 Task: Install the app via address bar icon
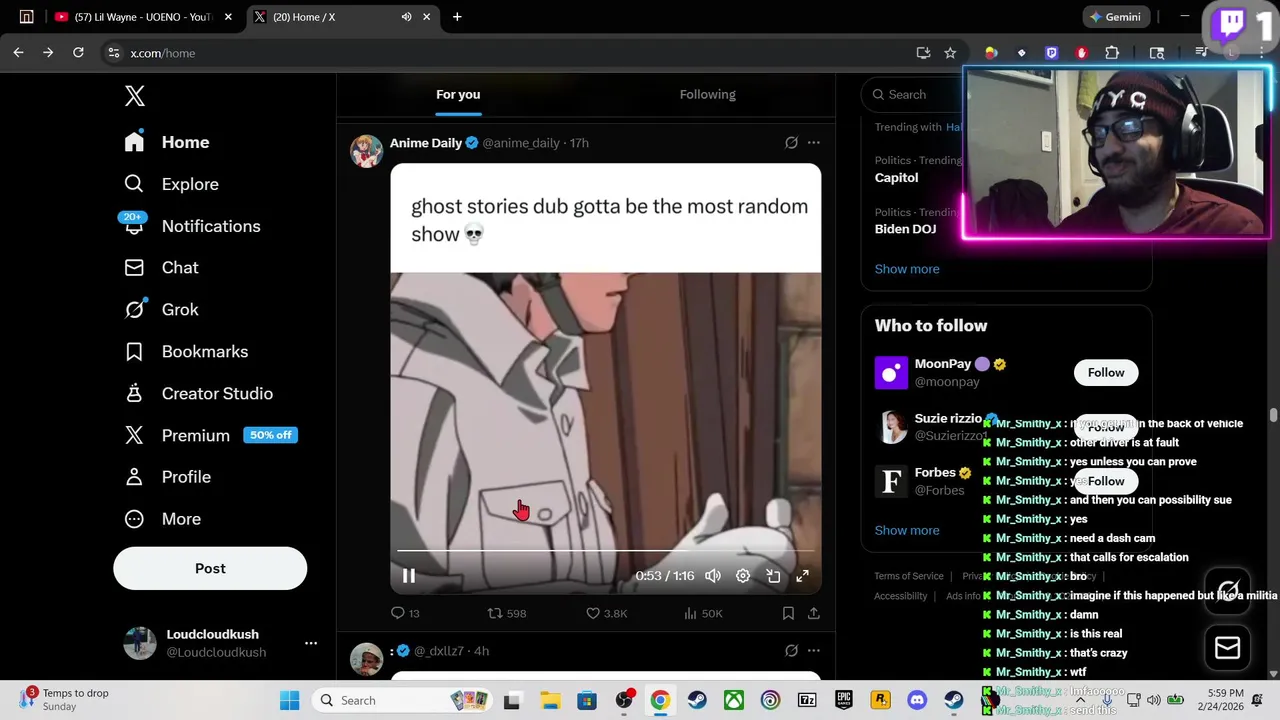click(923, 53)
